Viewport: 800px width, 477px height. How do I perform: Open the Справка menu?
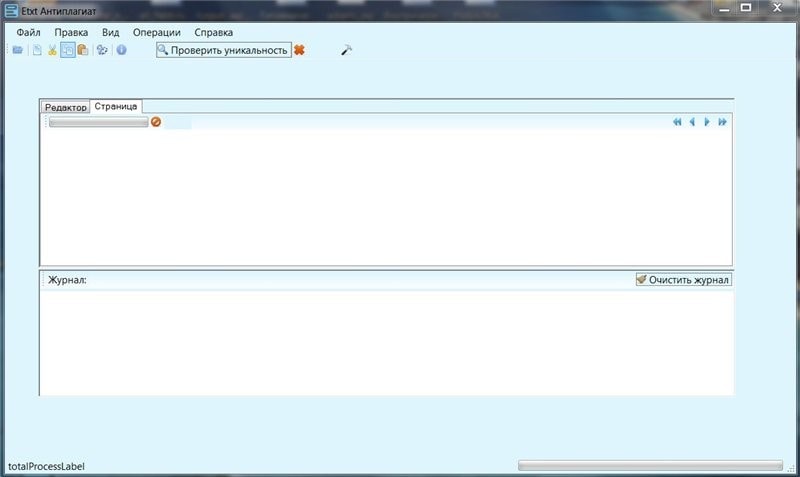pyautogui.click(x=213, y=32)
